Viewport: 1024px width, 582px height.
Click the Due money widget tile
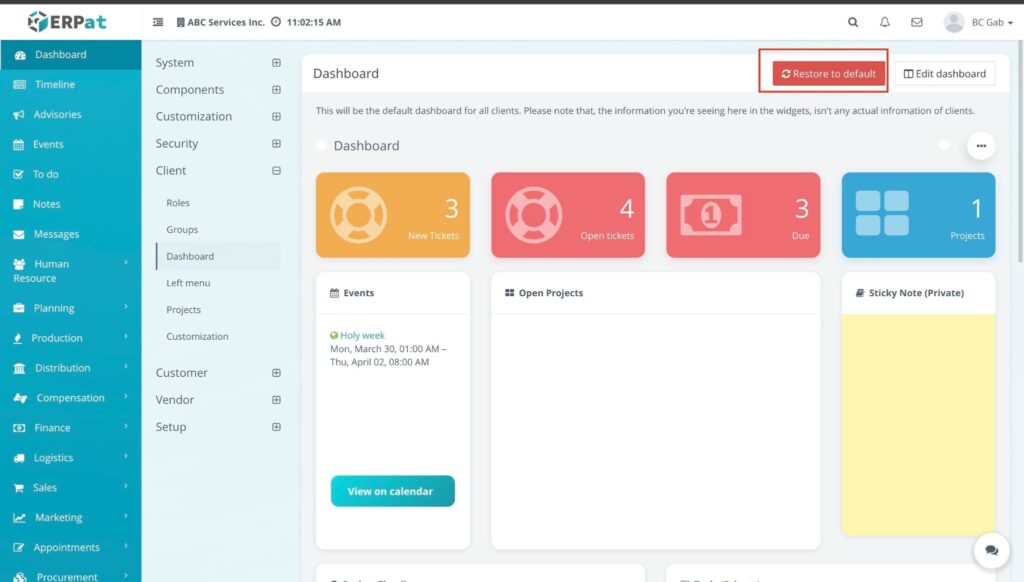coord(743,215)
